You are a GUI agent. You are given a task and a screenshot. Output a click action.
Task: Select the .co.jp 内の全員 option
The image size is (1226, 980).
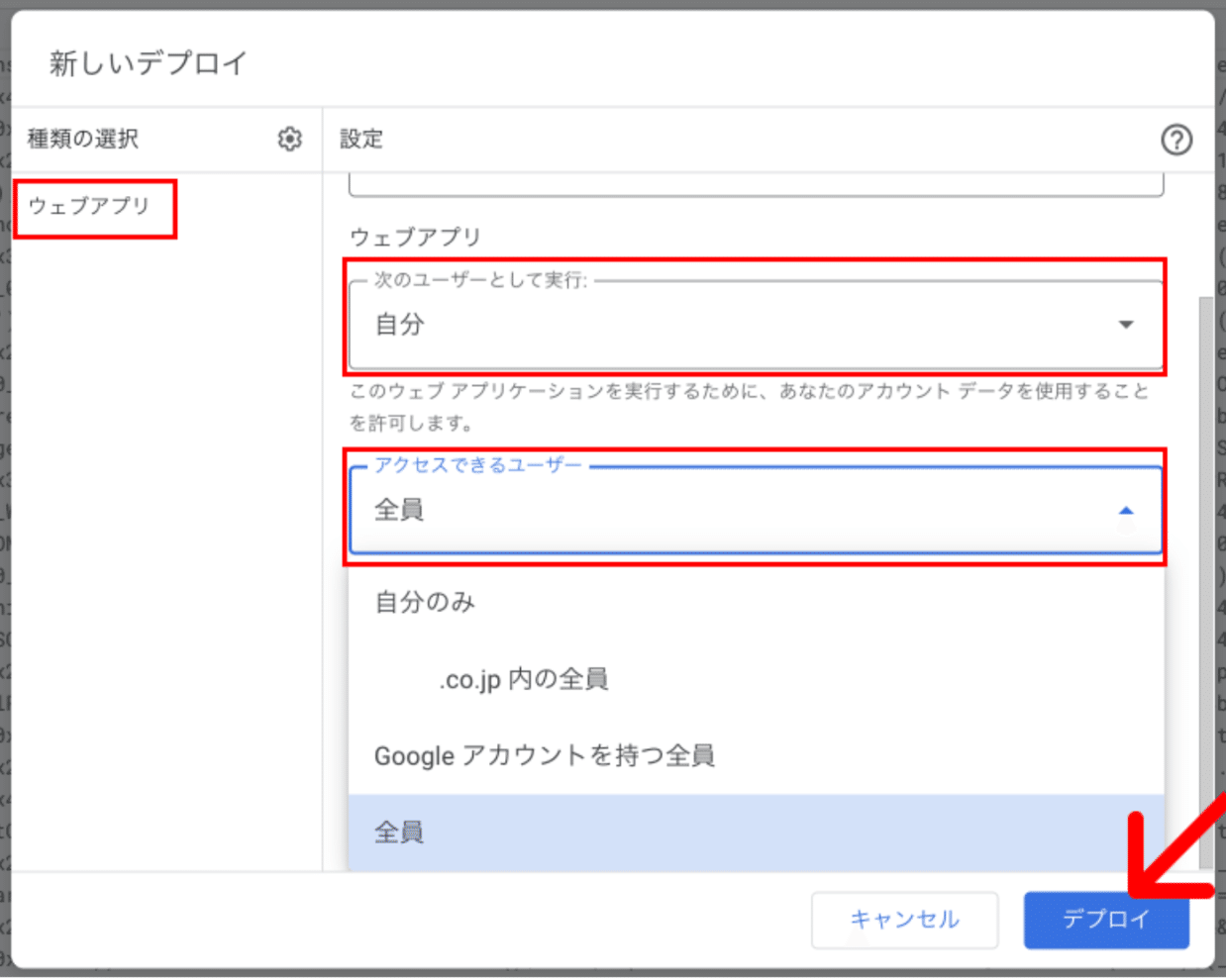point(523,679)
